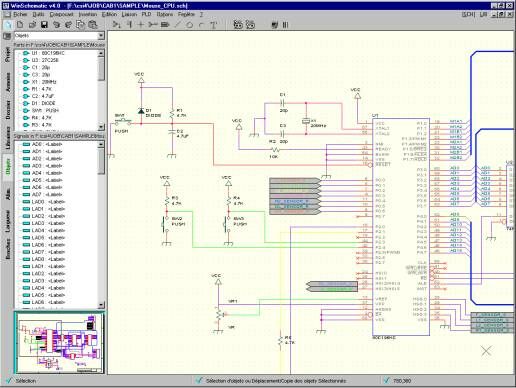Screen dimensions: 516x388
Task: Select the circle drawing tool
Action: pyautogui.click(x=189, y=25)
